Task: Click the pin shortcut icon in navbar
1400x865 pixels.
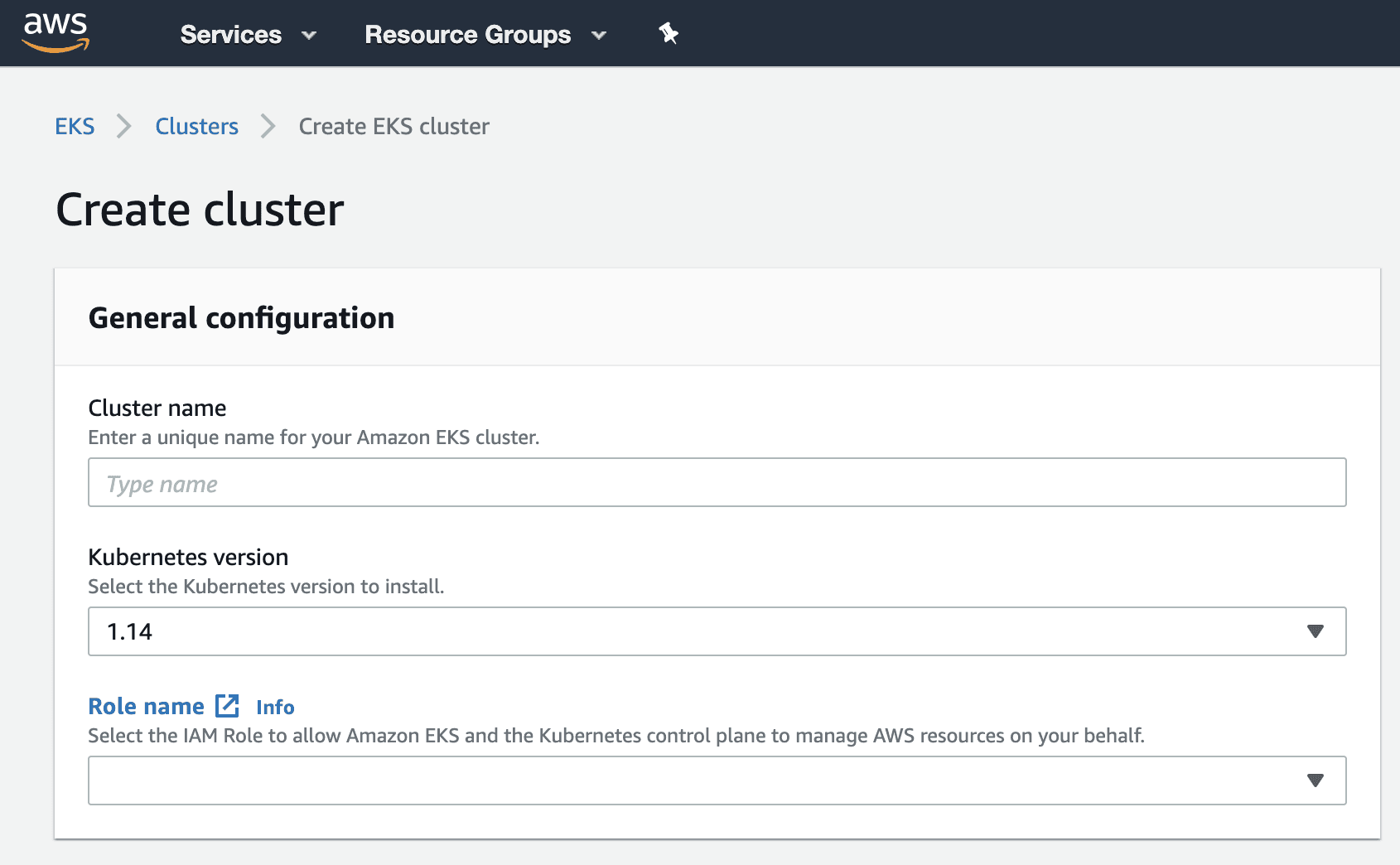Action: click(x=669, y=34)
